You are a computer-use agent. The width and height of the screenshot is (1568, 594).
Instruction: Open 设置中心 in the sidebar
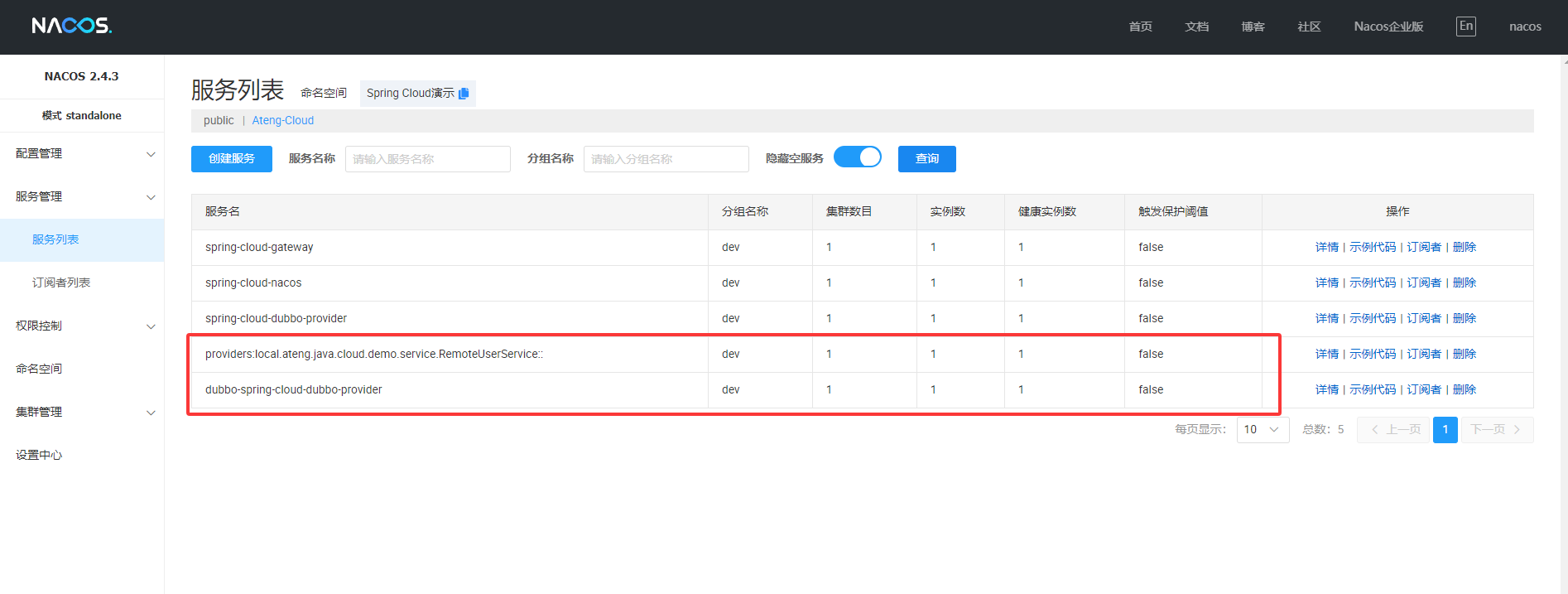tap(39, 456)
